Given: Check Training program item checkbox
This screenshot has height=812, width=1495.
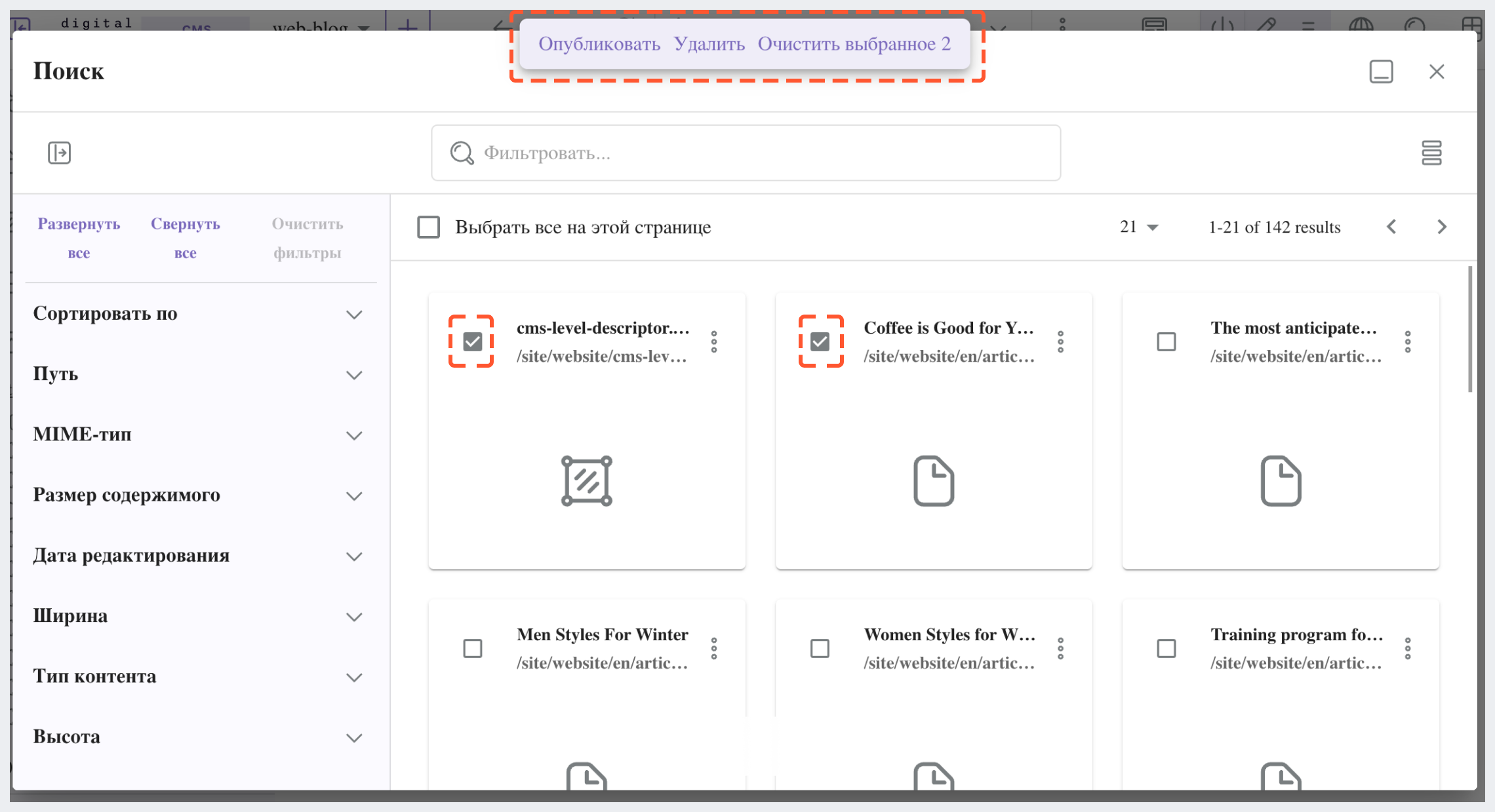Looking at the screenshot, I should 1166,648.
